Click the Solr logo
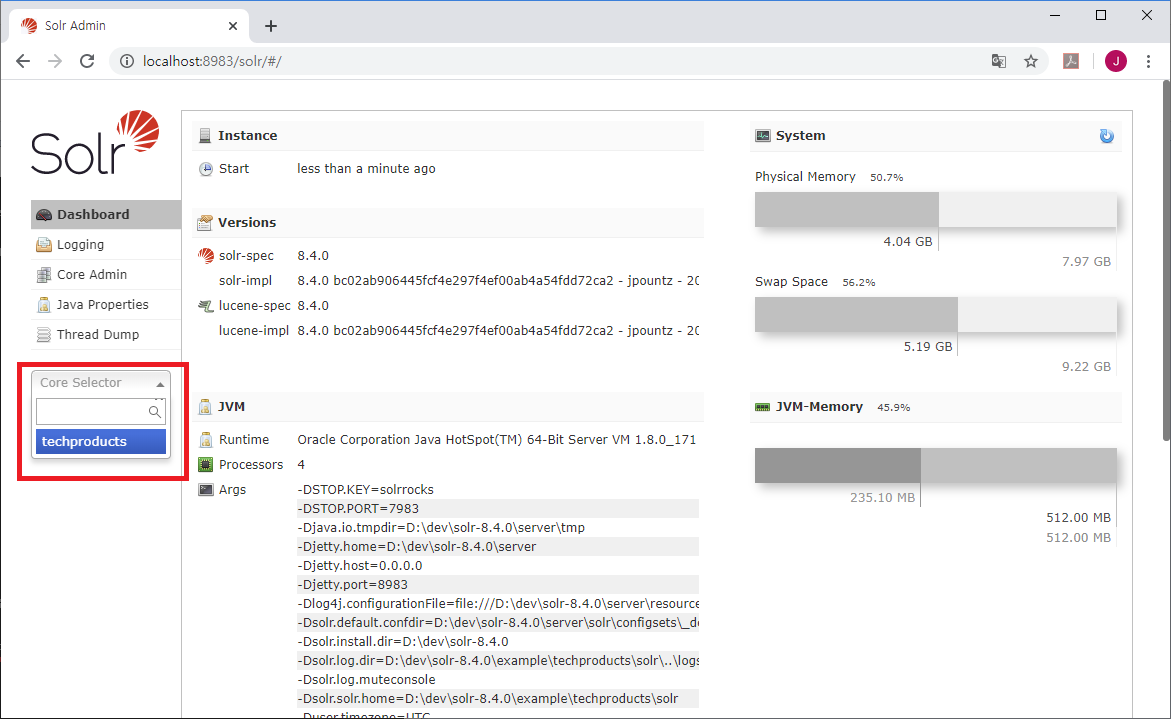Image resolution: width=1171 pixels, height=719 pixels. pyautogui.click(x=95, y=143)
